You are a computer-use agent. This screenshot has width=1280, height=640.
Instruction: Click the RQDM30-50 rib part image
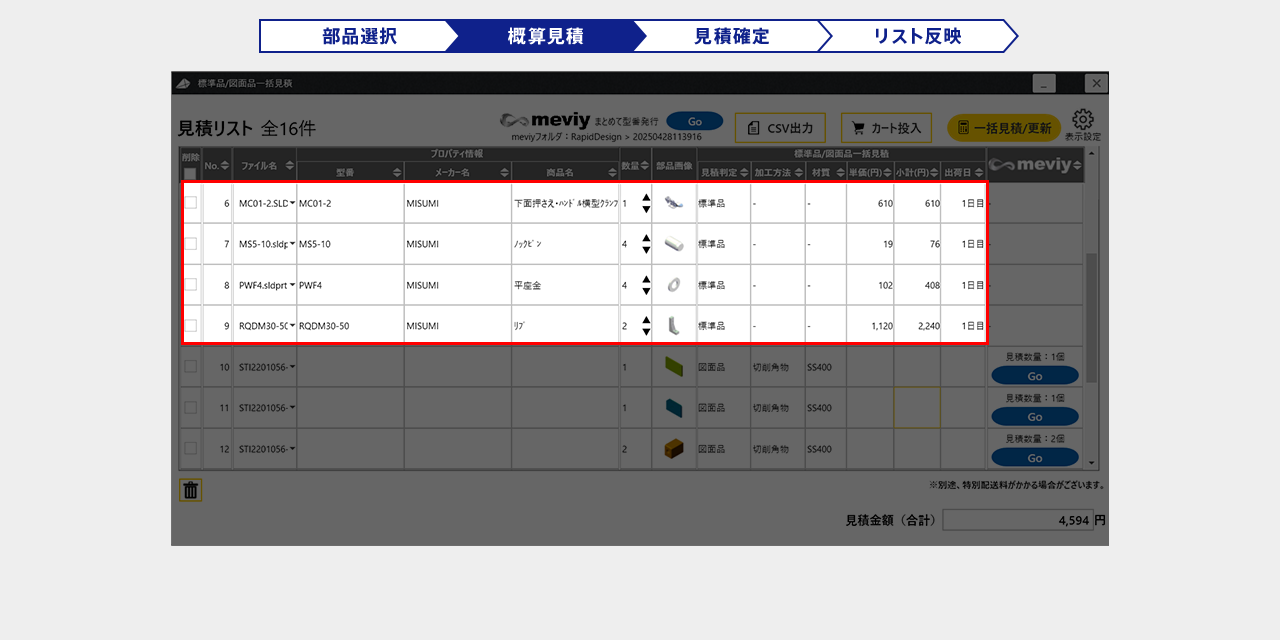point(673,325)
